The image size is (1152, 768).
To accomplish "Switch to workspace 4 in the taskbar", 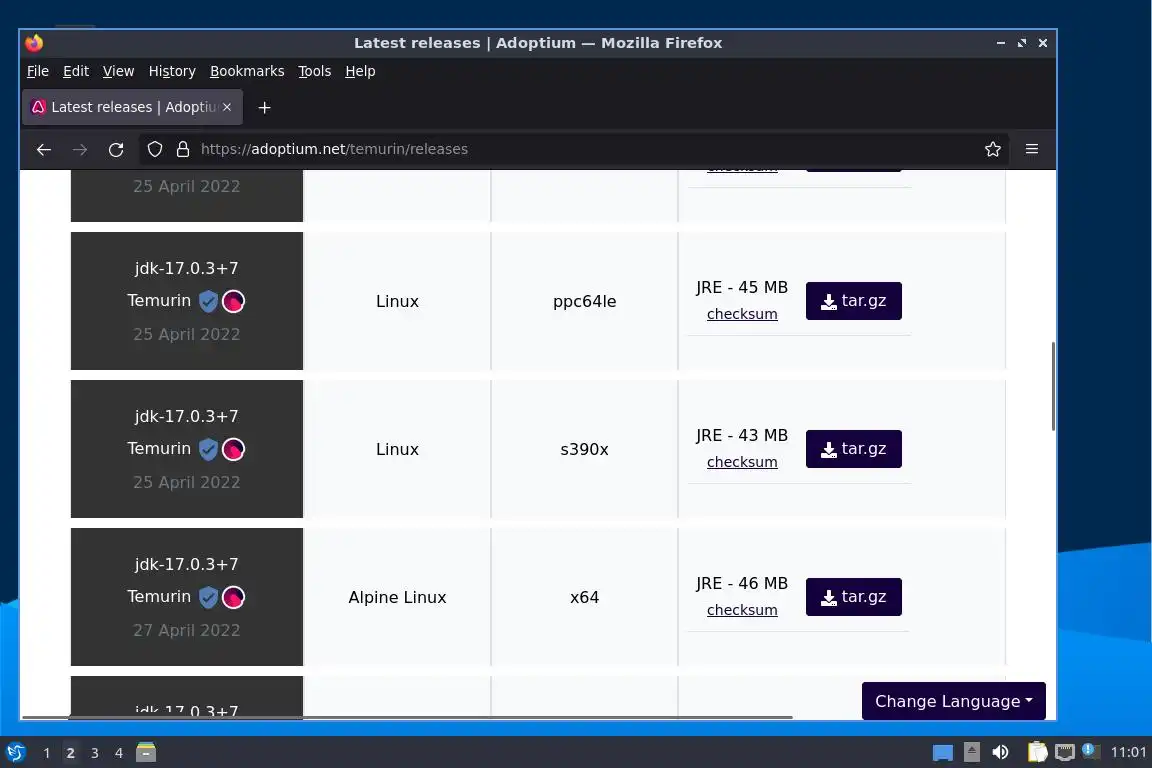I will coord(119,753).
